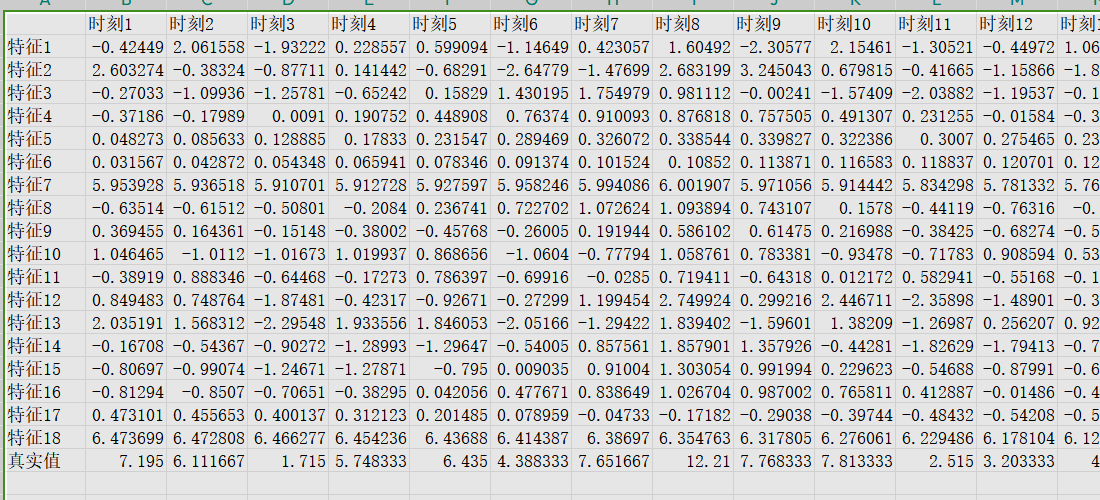Select the 时刻4 header cell
This screenshot has height=500, width=1100.
369,25
